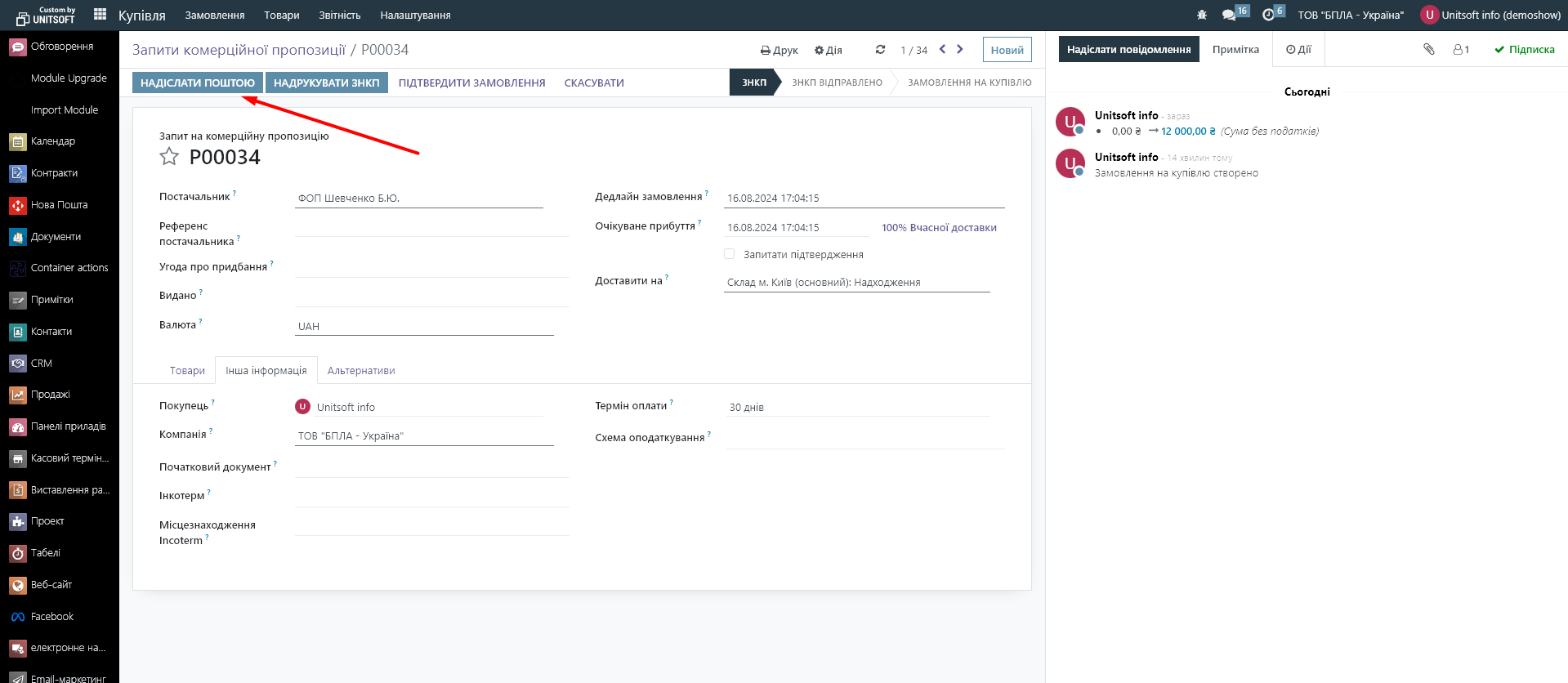Open the conversations chat icon
This screenshot has width=1568, height=683.
(1228, 15)
